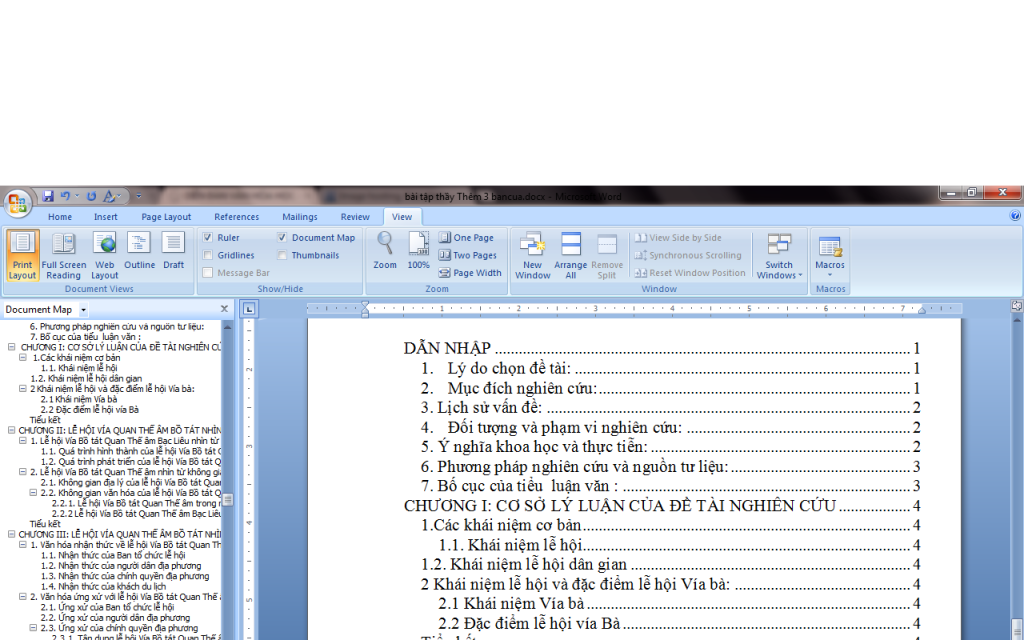Switch to Full Screen Reading view

[63, 255]
